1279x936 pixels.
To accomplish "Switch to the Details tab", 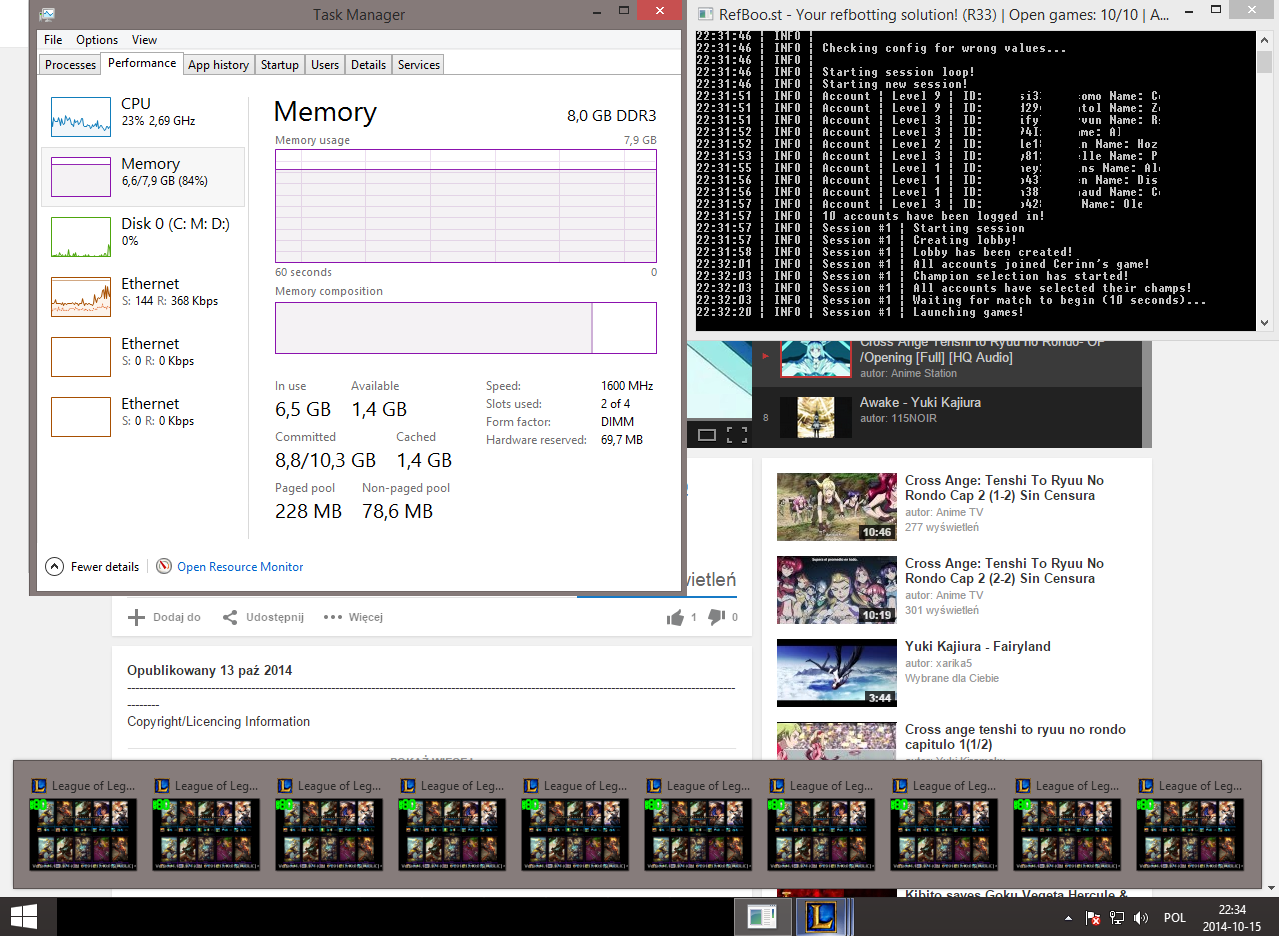I will 368,65.
